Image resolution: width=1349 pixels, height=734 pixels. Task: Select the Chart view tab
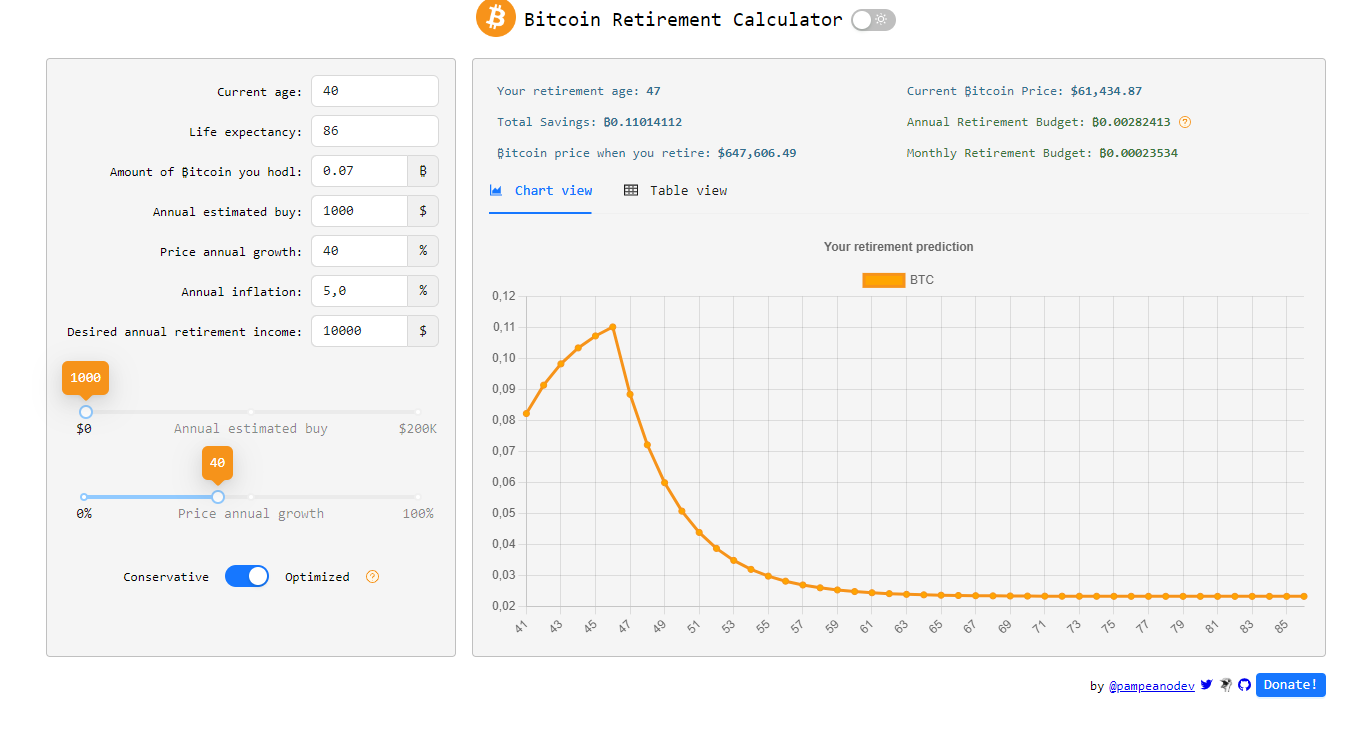[x=541, y=191]
